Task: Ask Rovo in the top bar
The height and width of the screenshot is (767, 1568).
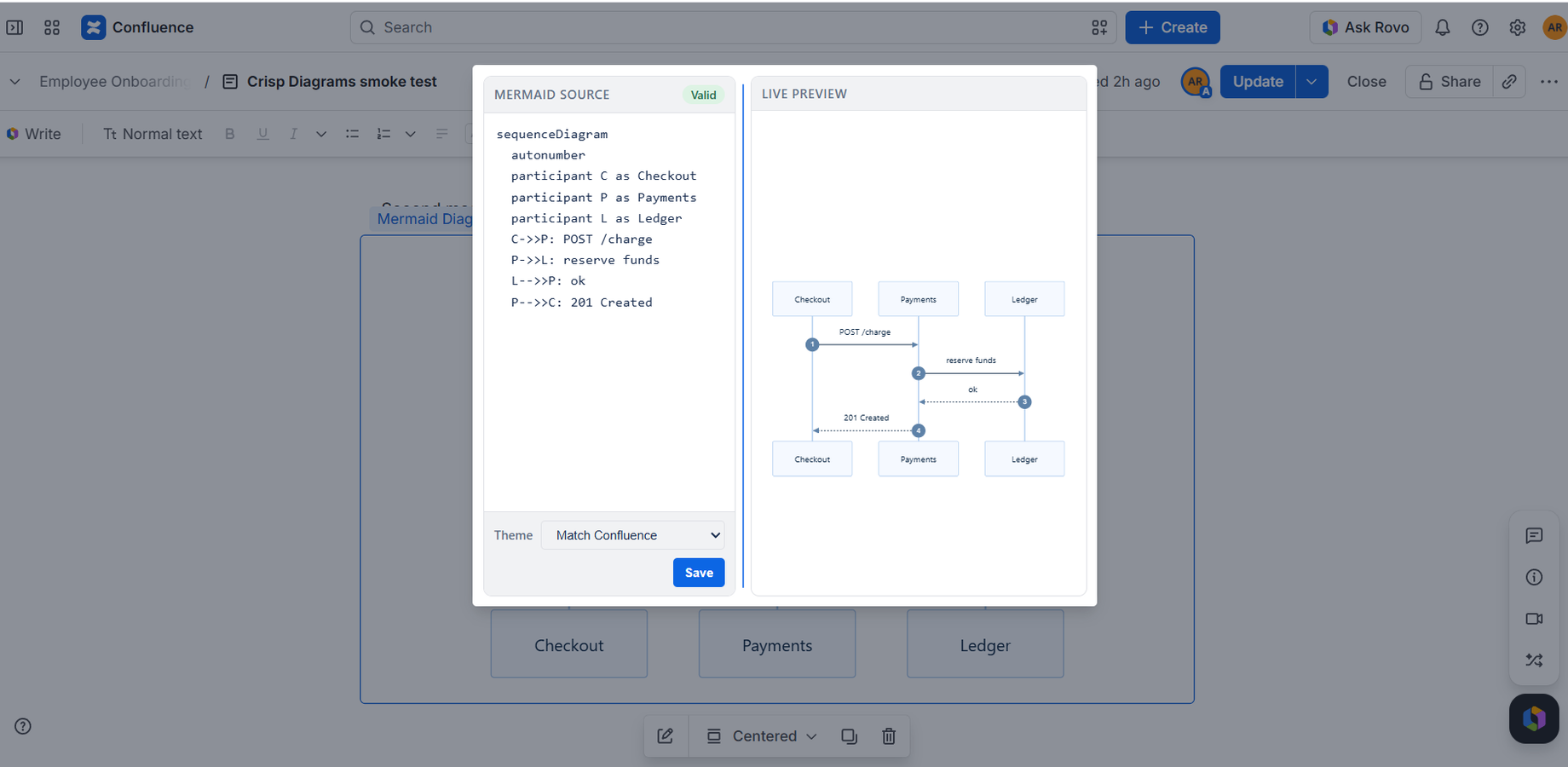Action: tap(1365, 27)
